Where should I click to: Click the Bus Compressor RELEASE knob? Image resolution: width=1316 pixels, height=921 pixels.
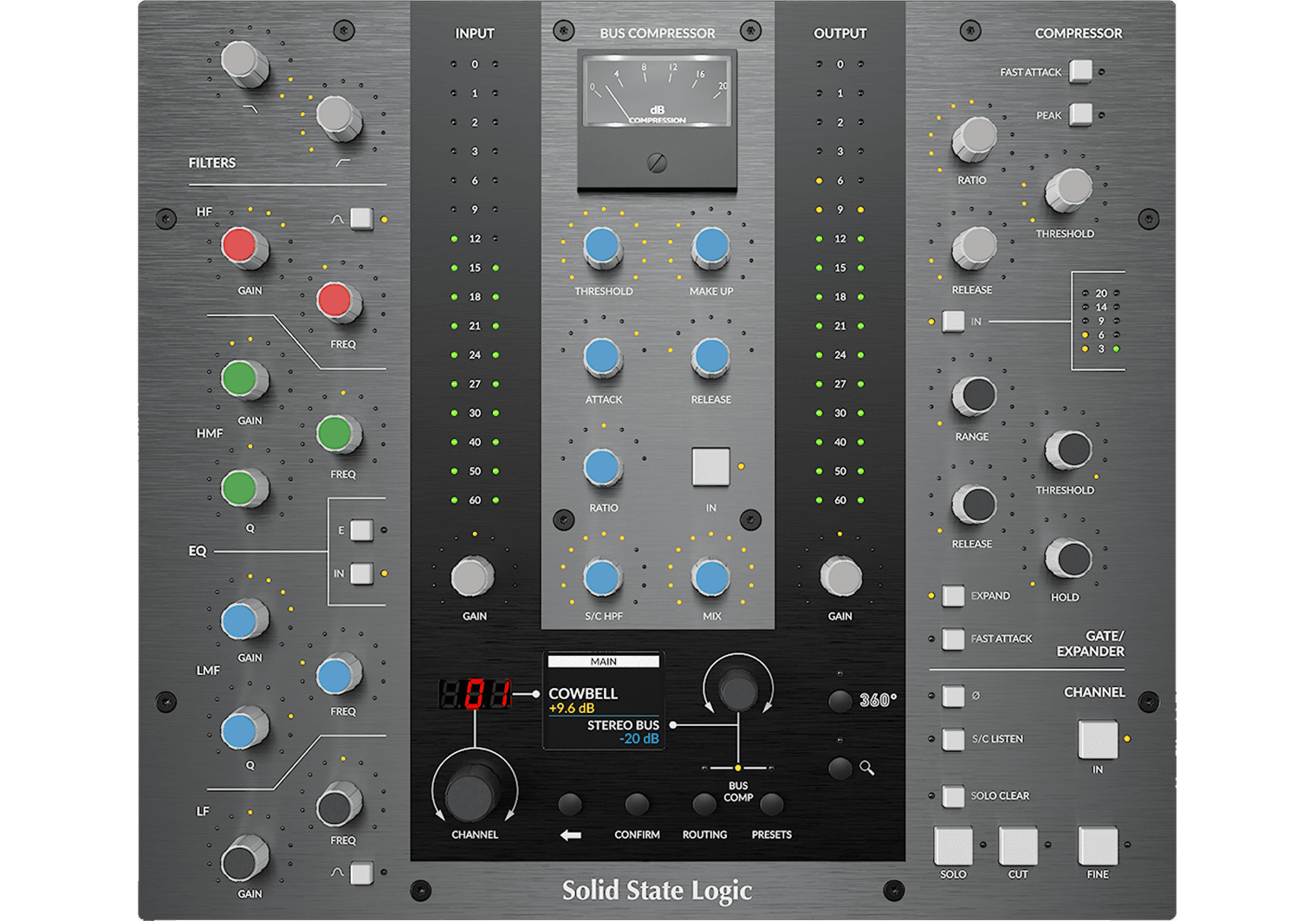click(711, 358)
